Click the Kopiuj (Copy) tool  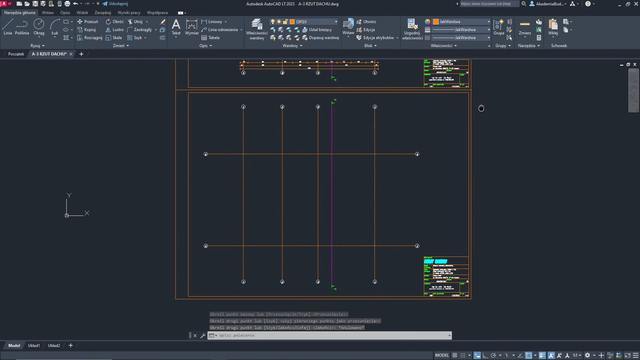[87, 30]
